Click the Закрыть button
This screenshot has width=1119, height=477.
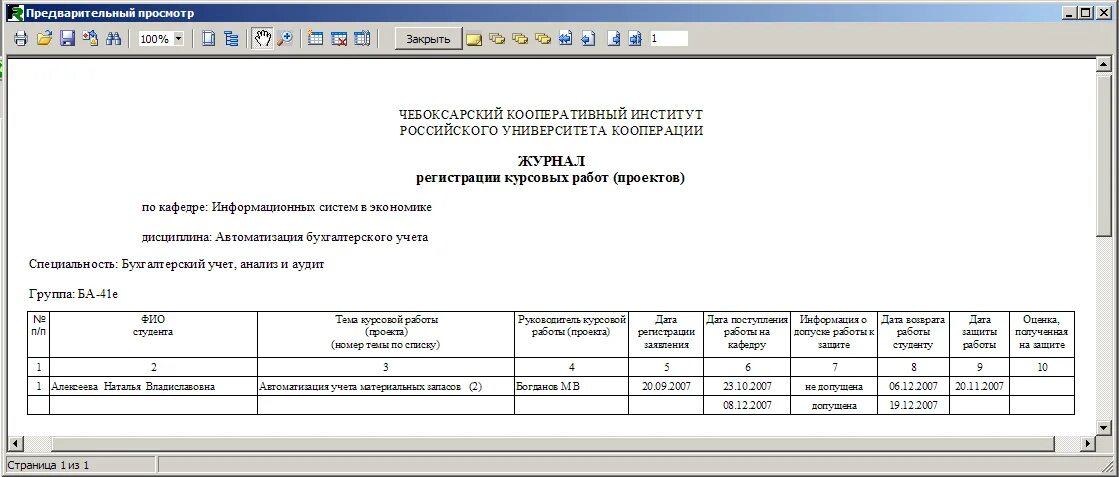point(428,39)
